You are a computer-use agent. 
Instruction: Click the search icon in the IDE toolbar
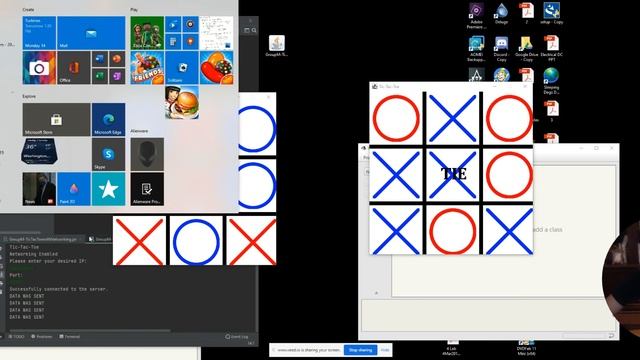(x=254, y=30)
